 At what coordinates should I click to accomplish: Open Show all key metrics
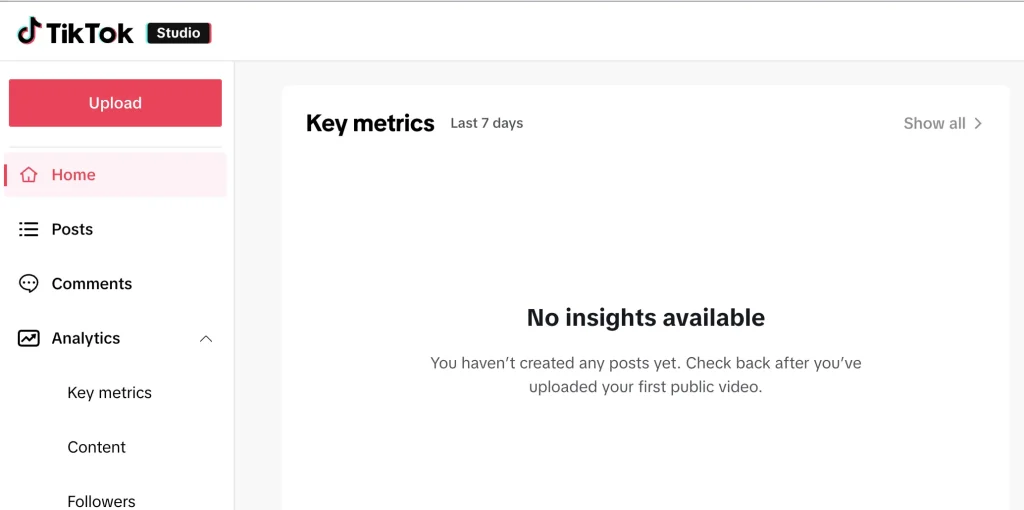click(x=942, y=123)
